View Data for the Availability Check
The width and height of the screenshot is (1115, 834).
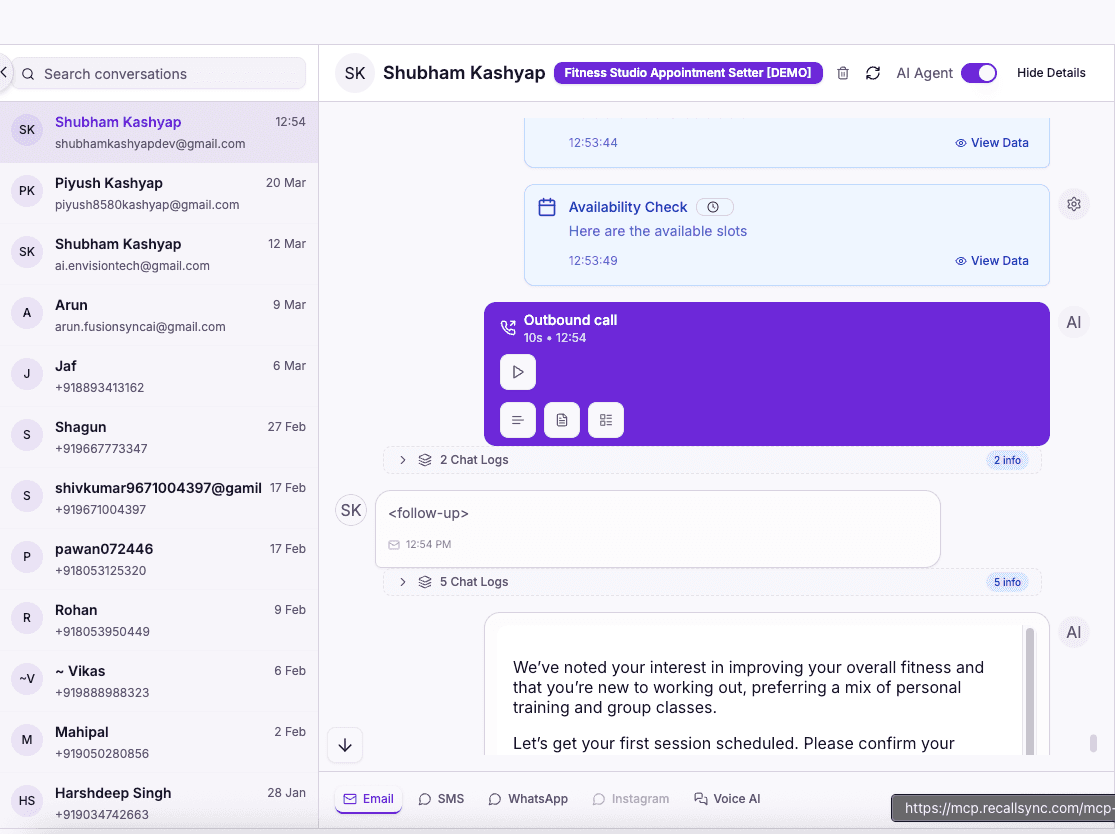pyautogui.click(x=991, y=260)
